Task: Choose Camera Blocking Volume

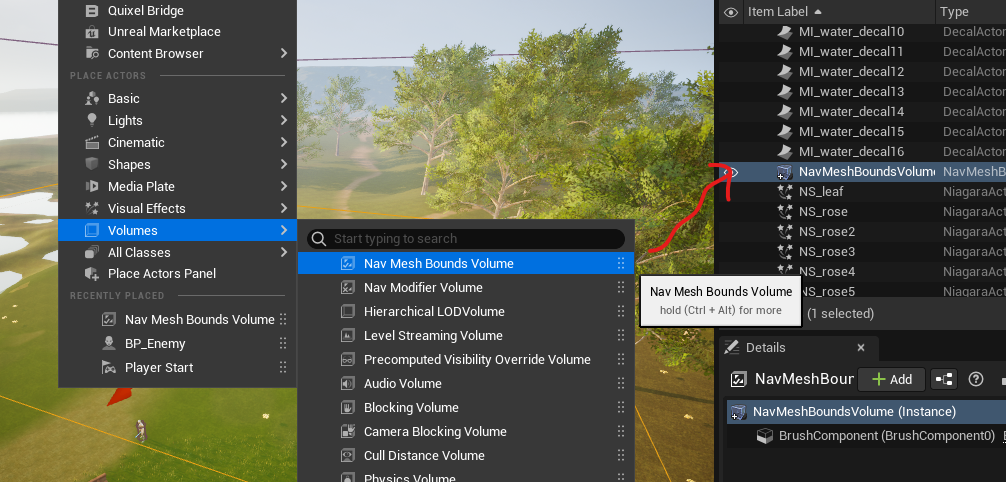Action: click(x=466, y=431)
